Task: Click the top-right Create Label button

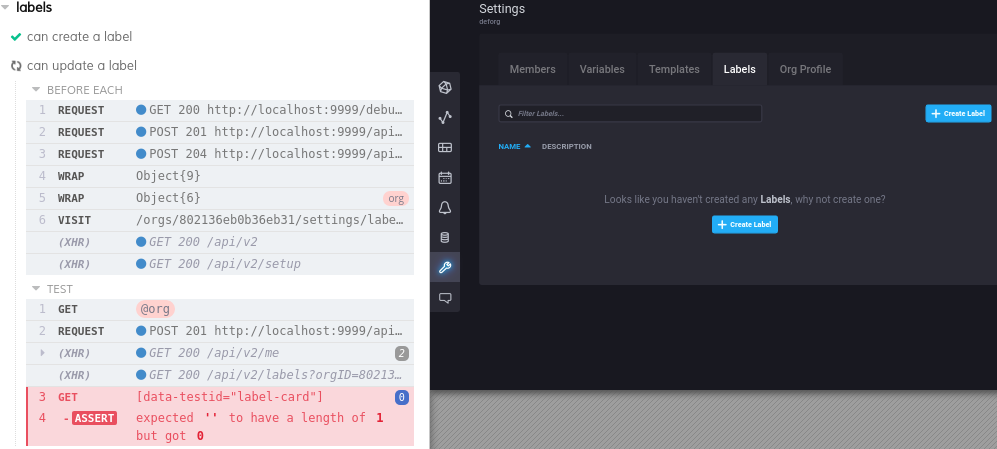Action: 958,114
